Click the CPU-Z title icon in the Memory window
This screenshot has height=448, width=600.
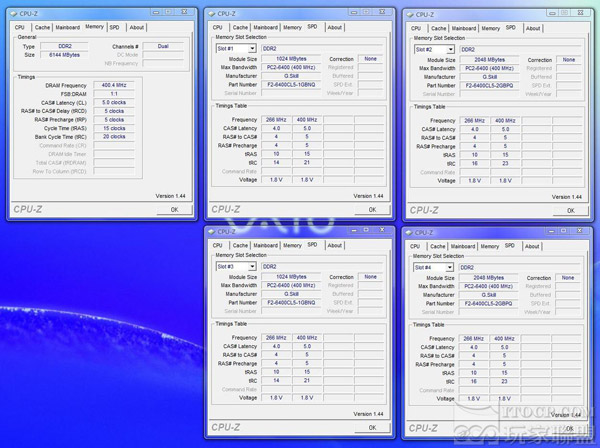14,14
